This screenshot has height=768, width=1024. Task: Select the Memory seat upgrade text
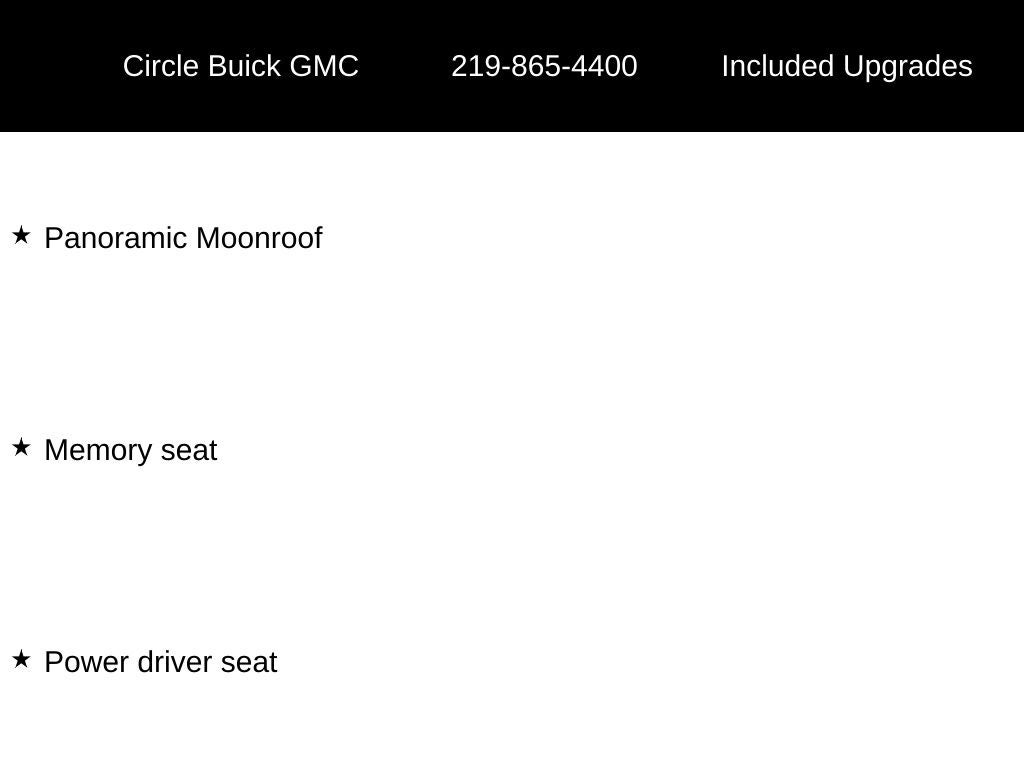pos(131,450)
